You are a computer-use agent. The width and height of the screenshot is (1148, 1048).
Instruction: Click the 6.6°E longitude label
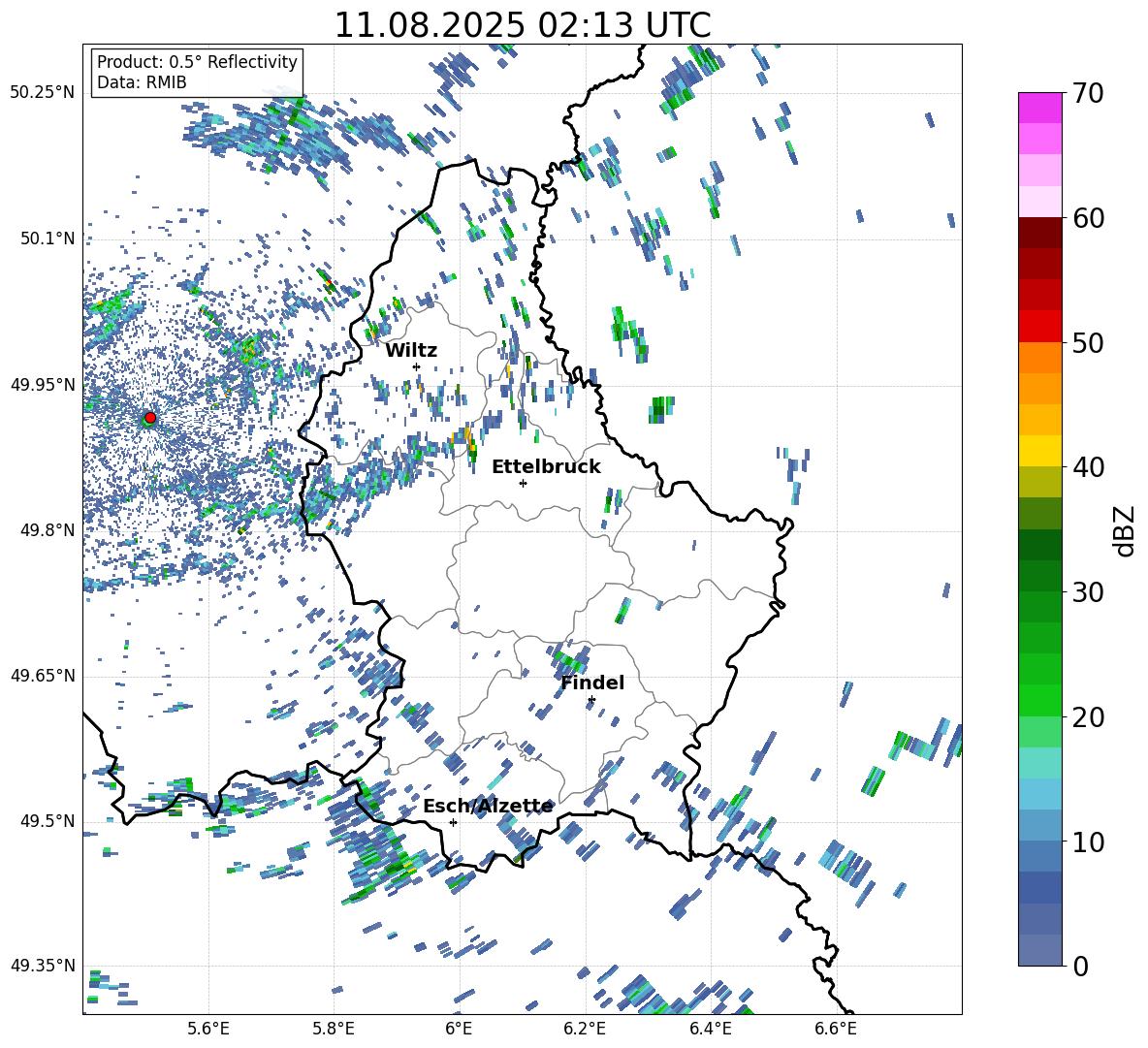[x=836, y=1029]
